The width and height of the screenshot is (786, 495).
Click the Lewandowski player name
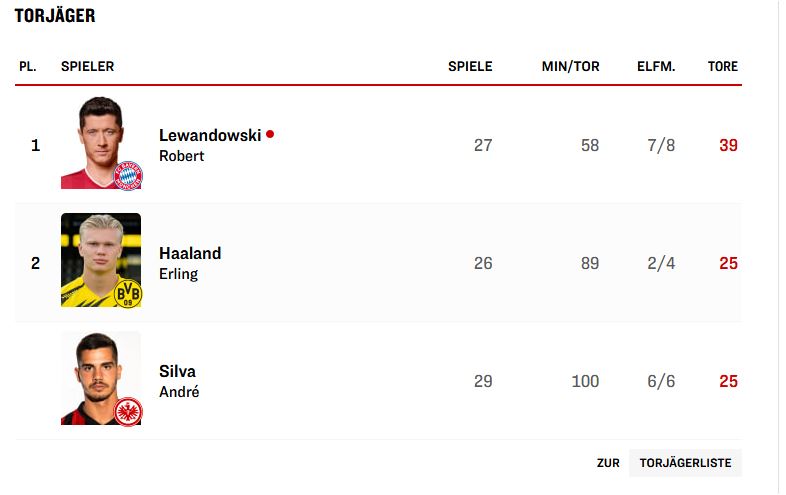coord(210,135)
